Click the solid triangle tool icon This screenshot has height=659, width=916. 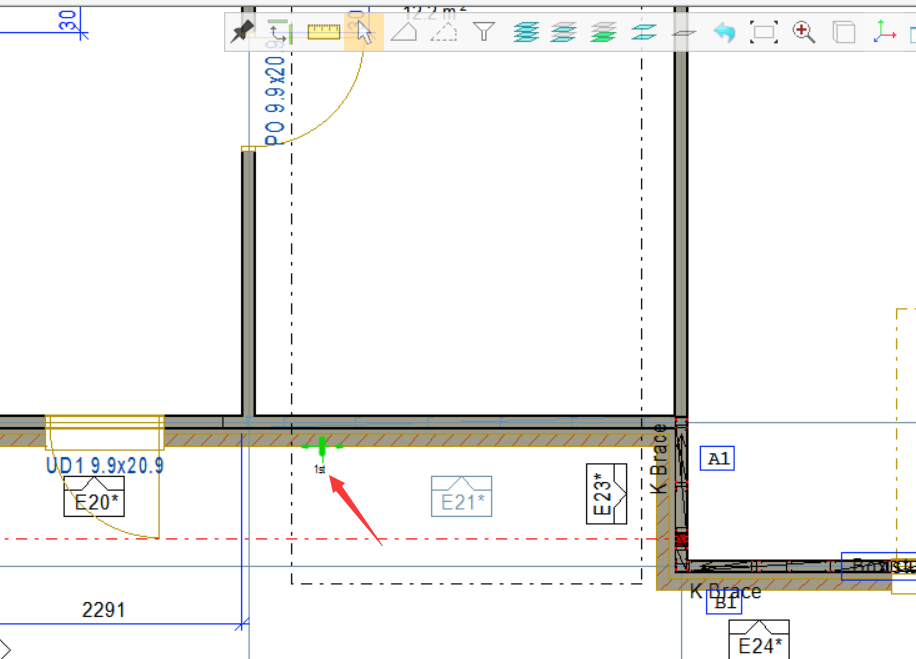(404, 32)
